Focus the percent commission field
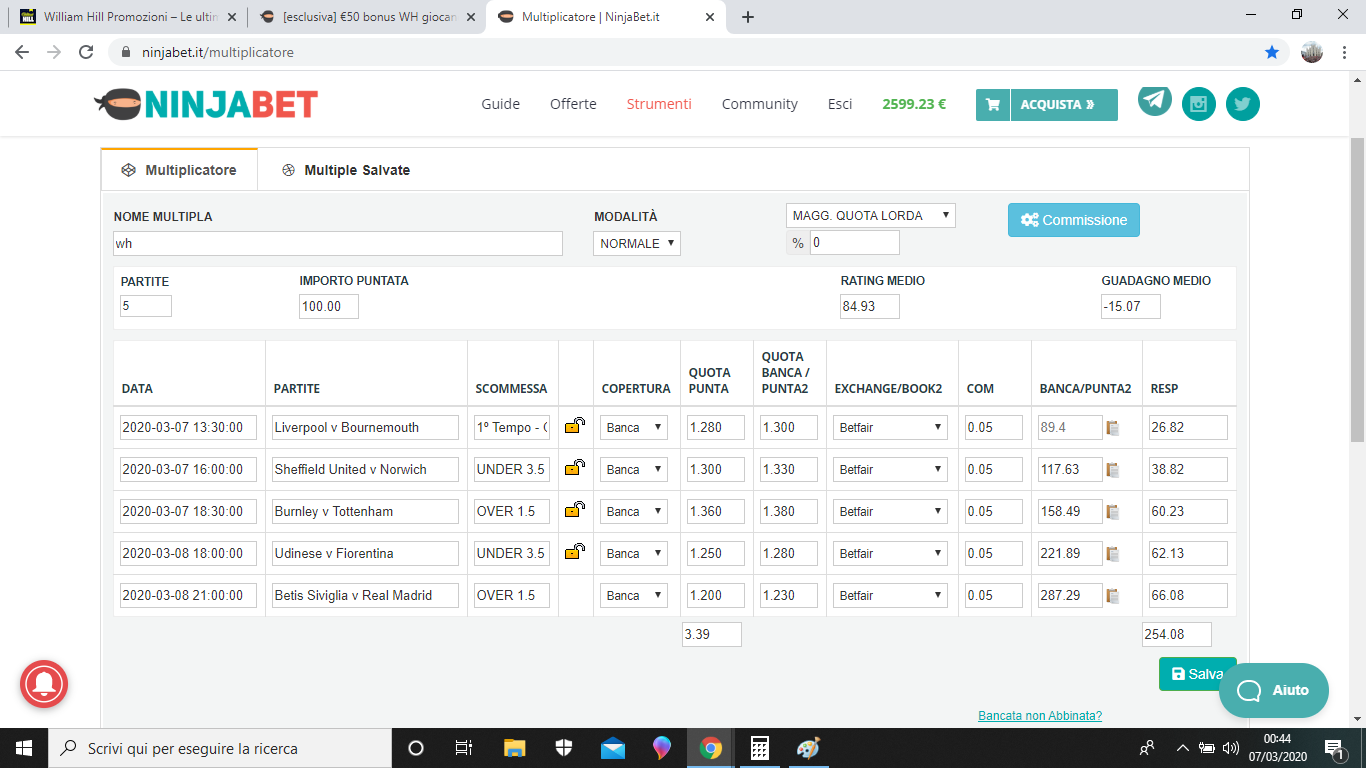The height and width of the screenshot is (768, 1366). (855, 242)
